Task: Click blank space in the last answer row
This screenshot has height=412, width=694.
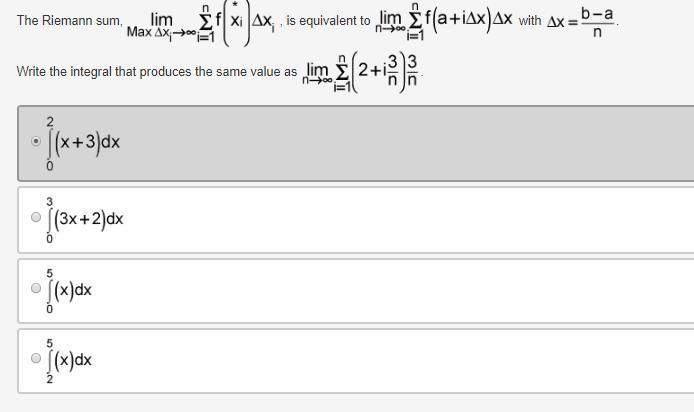Action: pos(400,359)
